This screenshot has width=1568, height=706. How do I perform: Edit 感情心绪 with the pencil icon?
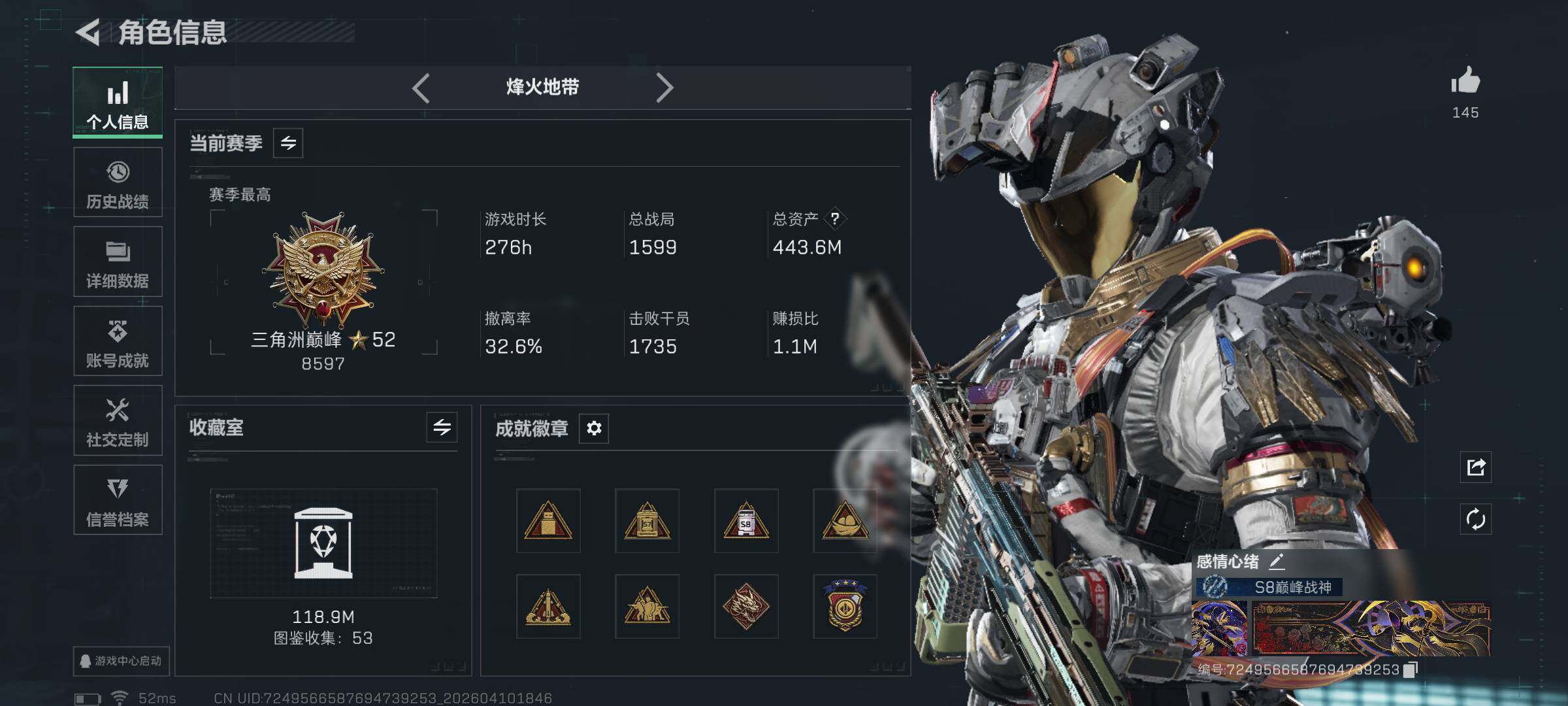click(x=1277, y=561)
